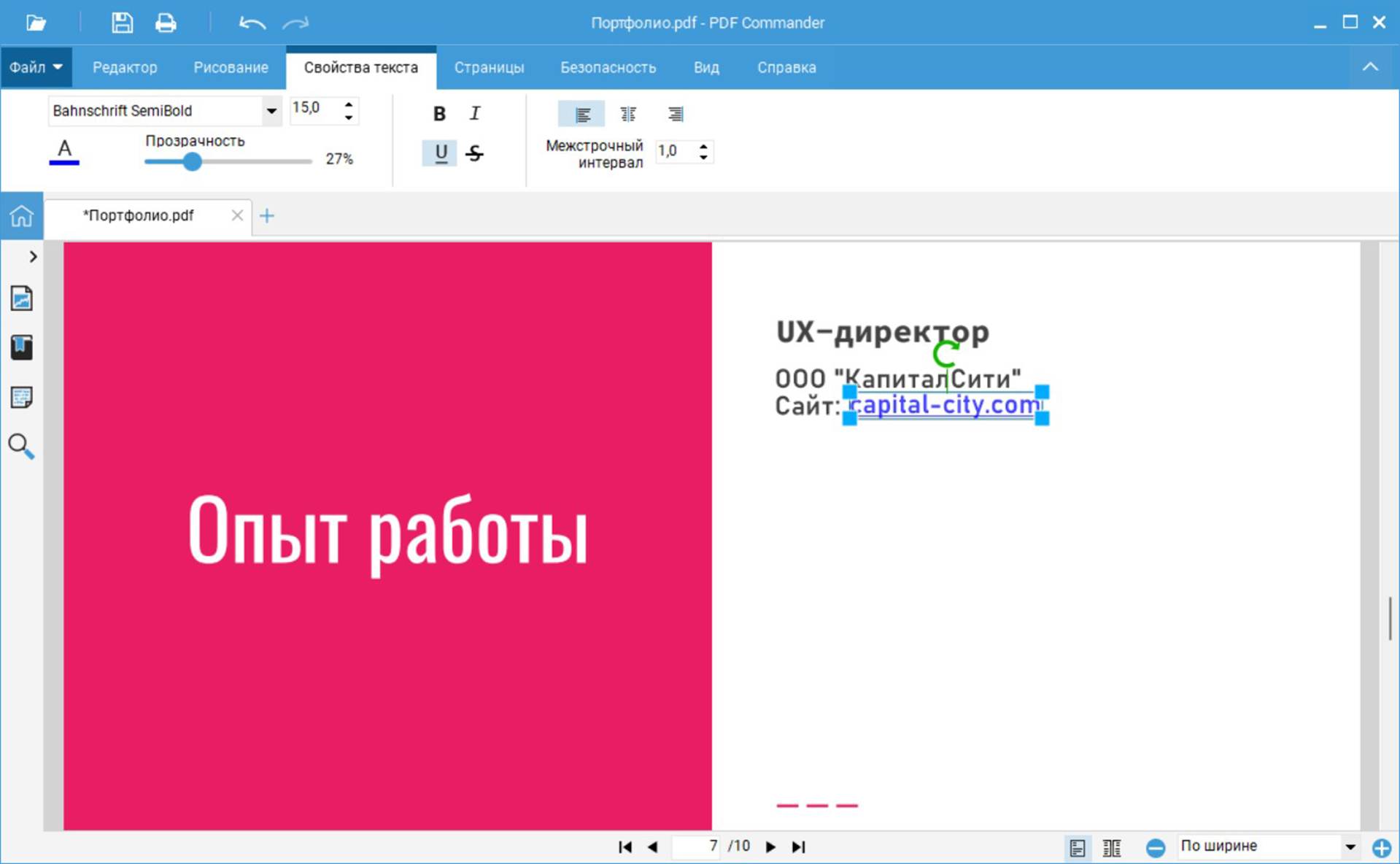Screen dimensions: 1400x864
Task: Toggle Bold text formatting
Action: (439, 114)
